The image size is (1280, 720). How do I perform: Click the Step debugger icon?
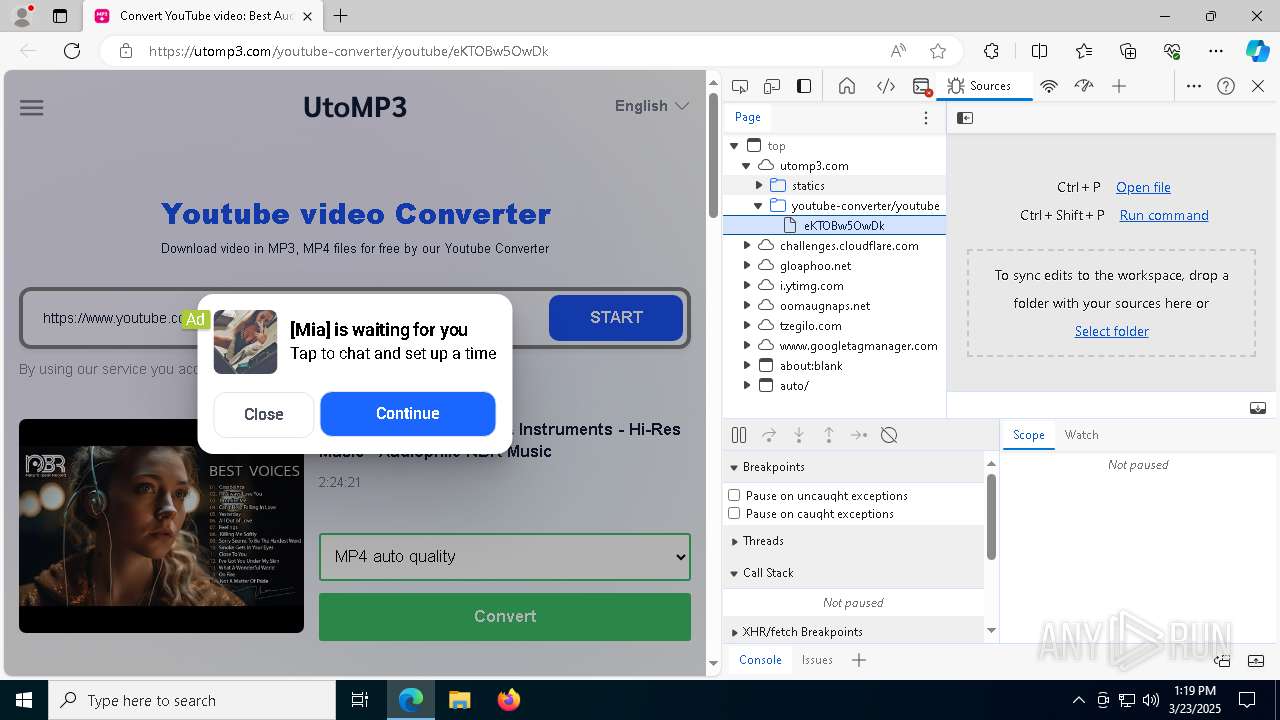(x=859, y=435)
